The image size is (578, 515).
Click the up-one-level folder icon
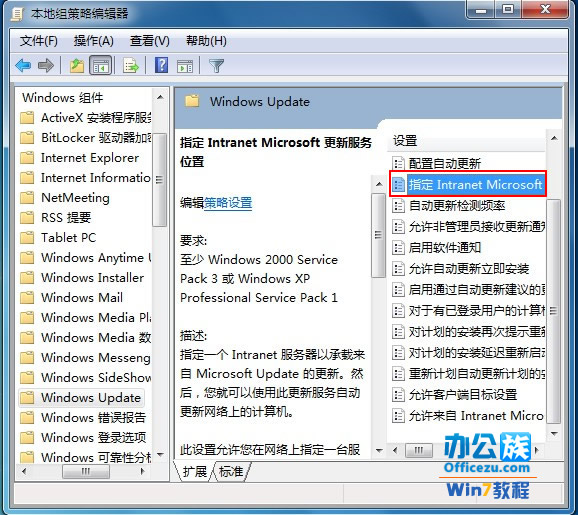click(x=77, y=66)
